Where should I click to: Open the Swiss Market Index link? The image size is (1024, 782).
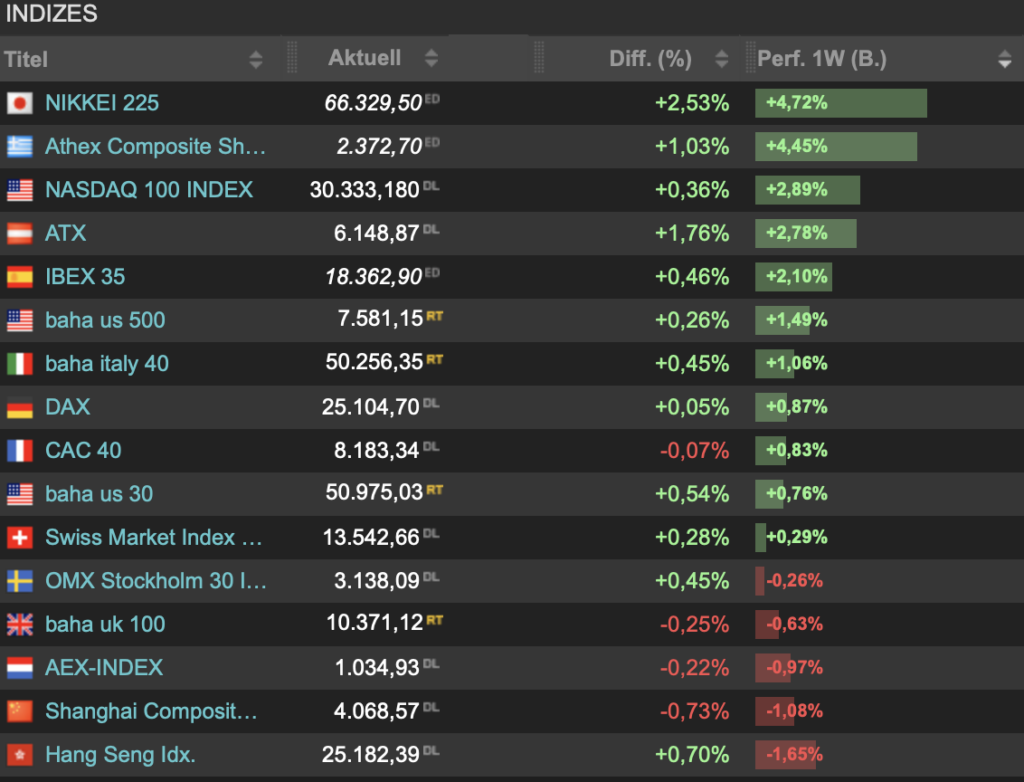[x=153, y=537]
